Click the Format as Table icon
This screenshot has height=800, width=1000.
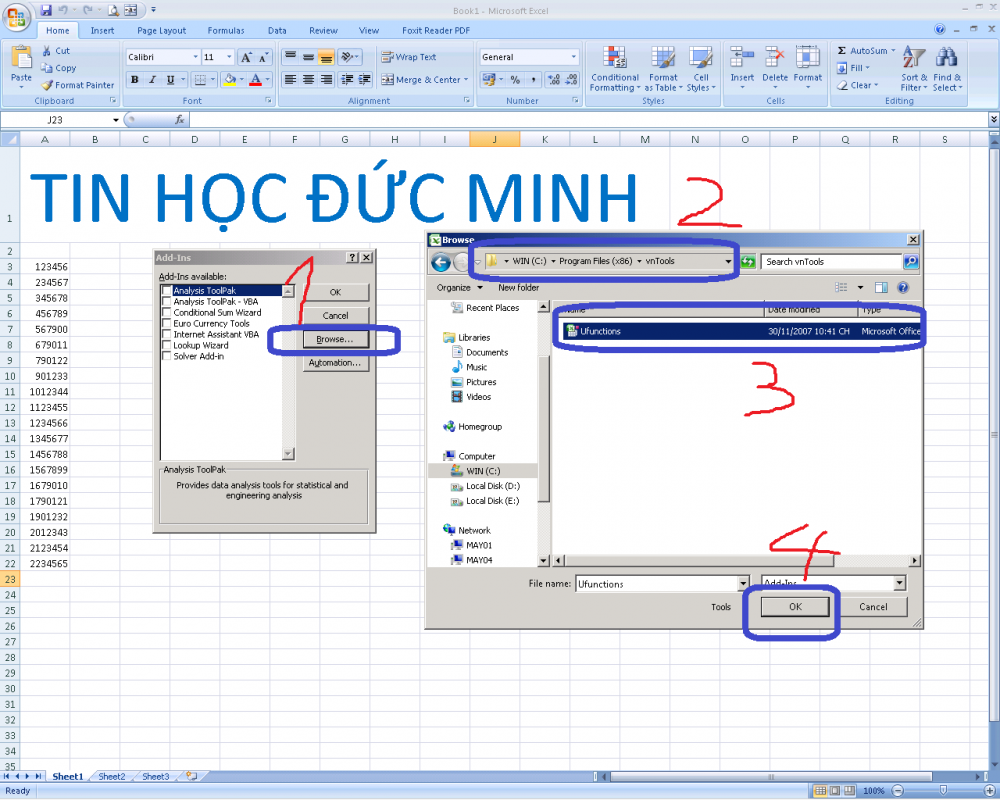pyautogui.click(x=663, y=58)
